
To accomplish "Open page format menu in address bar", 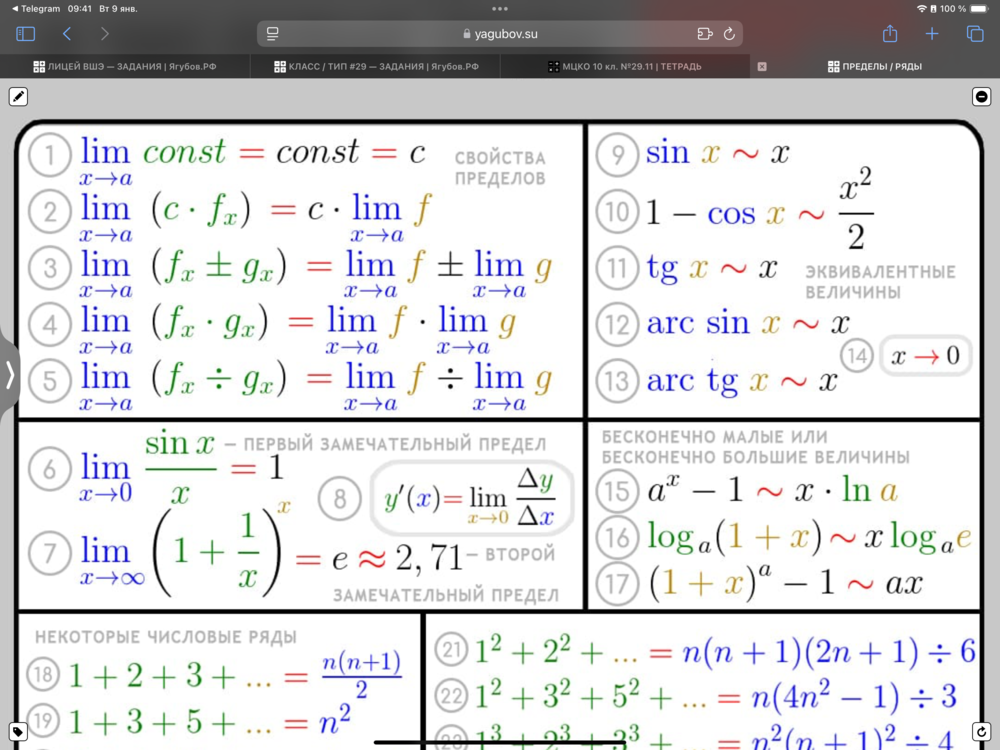I will coord(273,34).
